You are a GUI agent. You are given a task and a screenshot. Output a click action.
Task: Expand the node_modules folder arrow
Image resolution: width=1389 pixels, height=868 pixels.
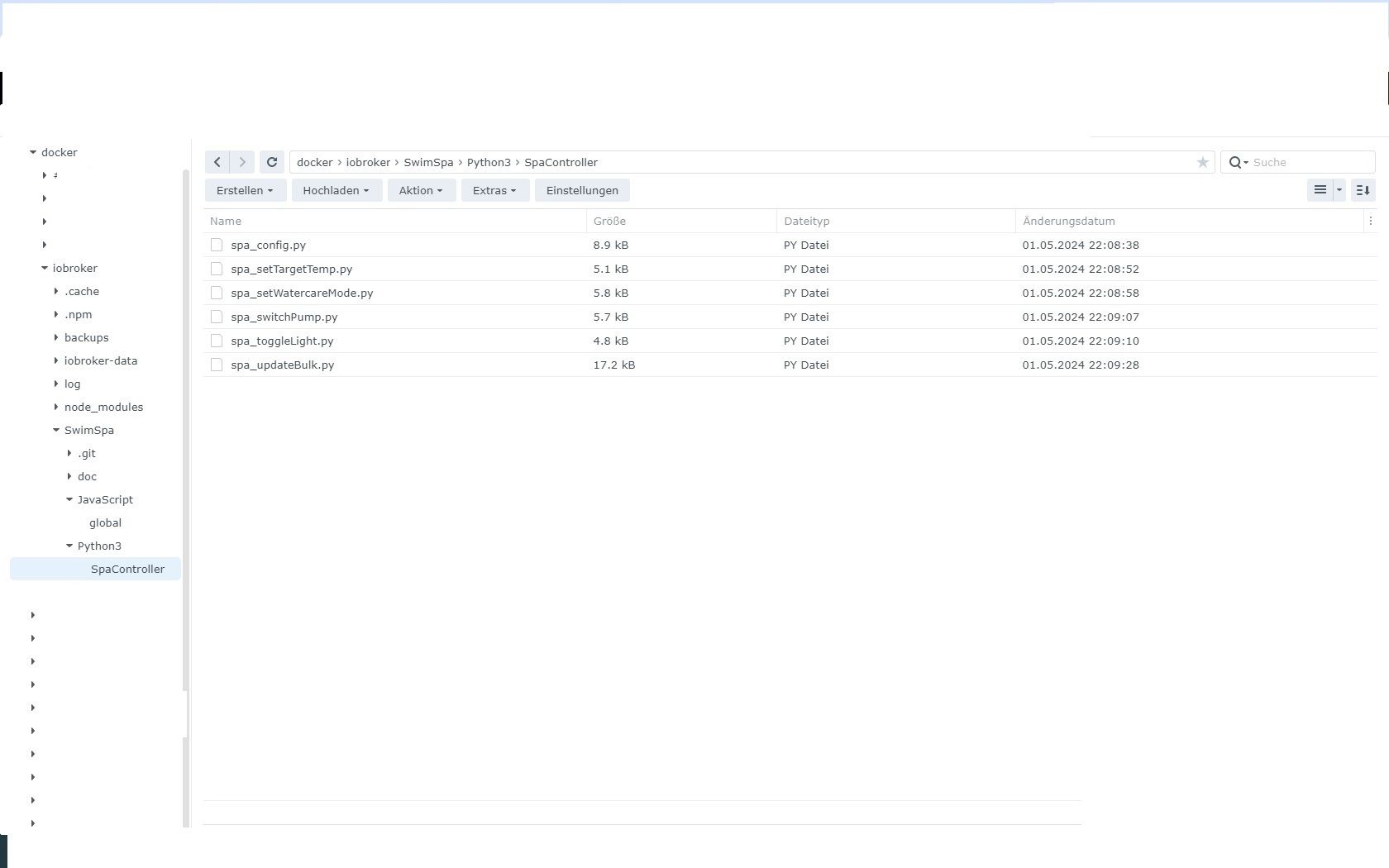click(56, 407)
